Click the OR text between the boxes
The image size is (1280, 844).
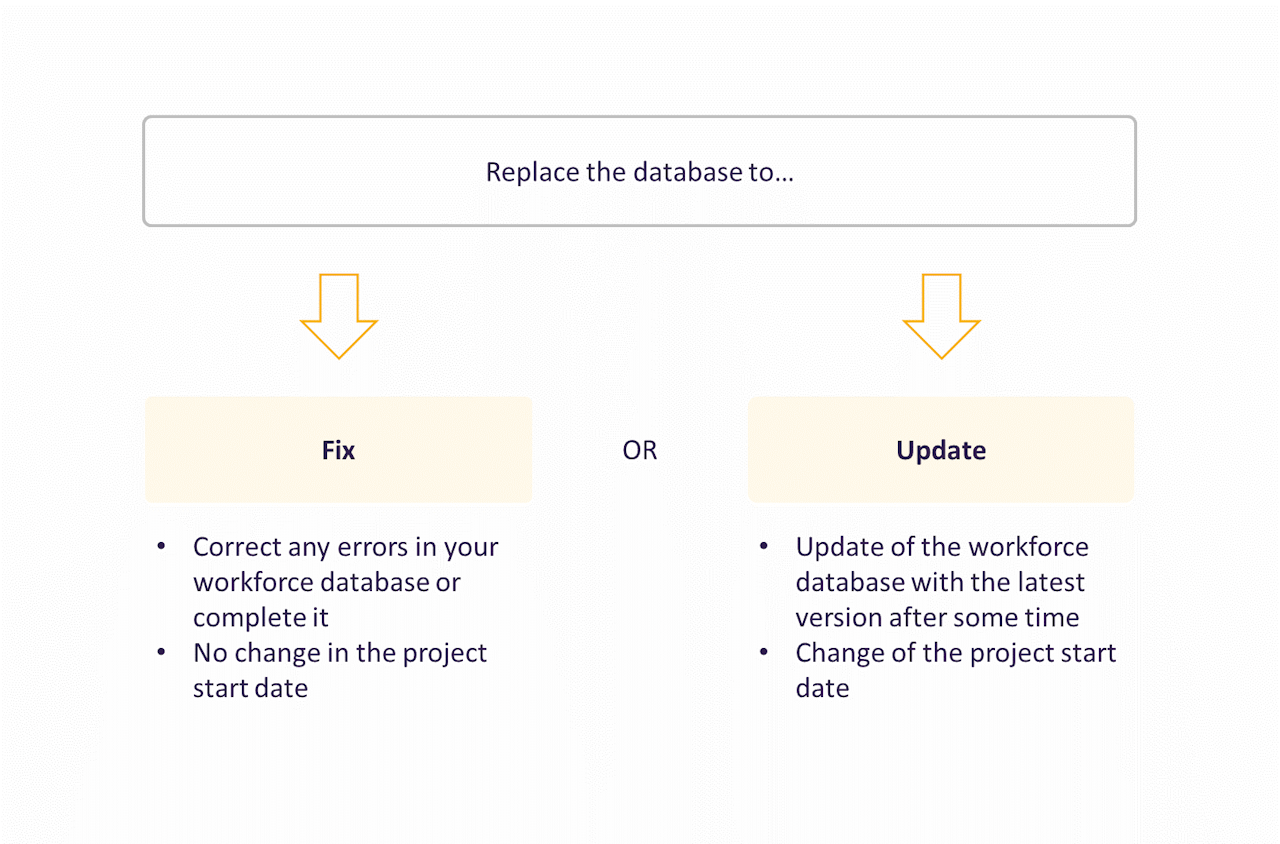(x=640, y=450)
